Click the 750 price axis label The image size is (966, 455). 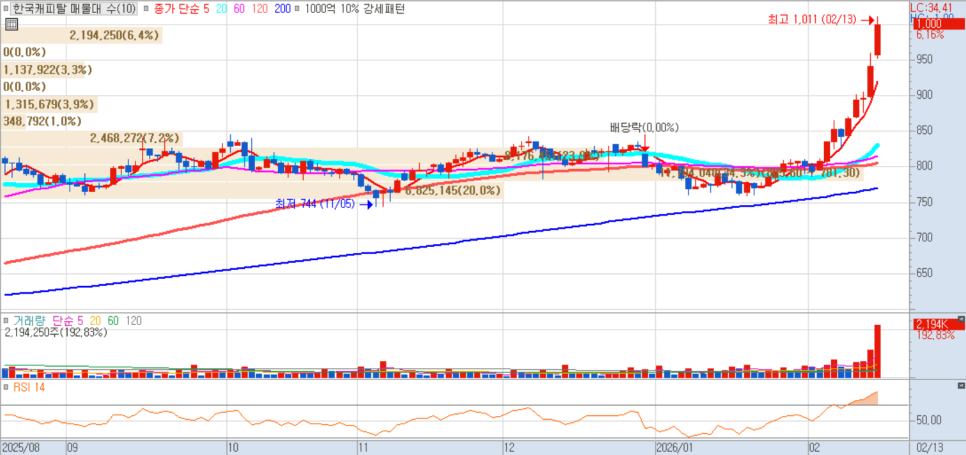click(924, 202)
